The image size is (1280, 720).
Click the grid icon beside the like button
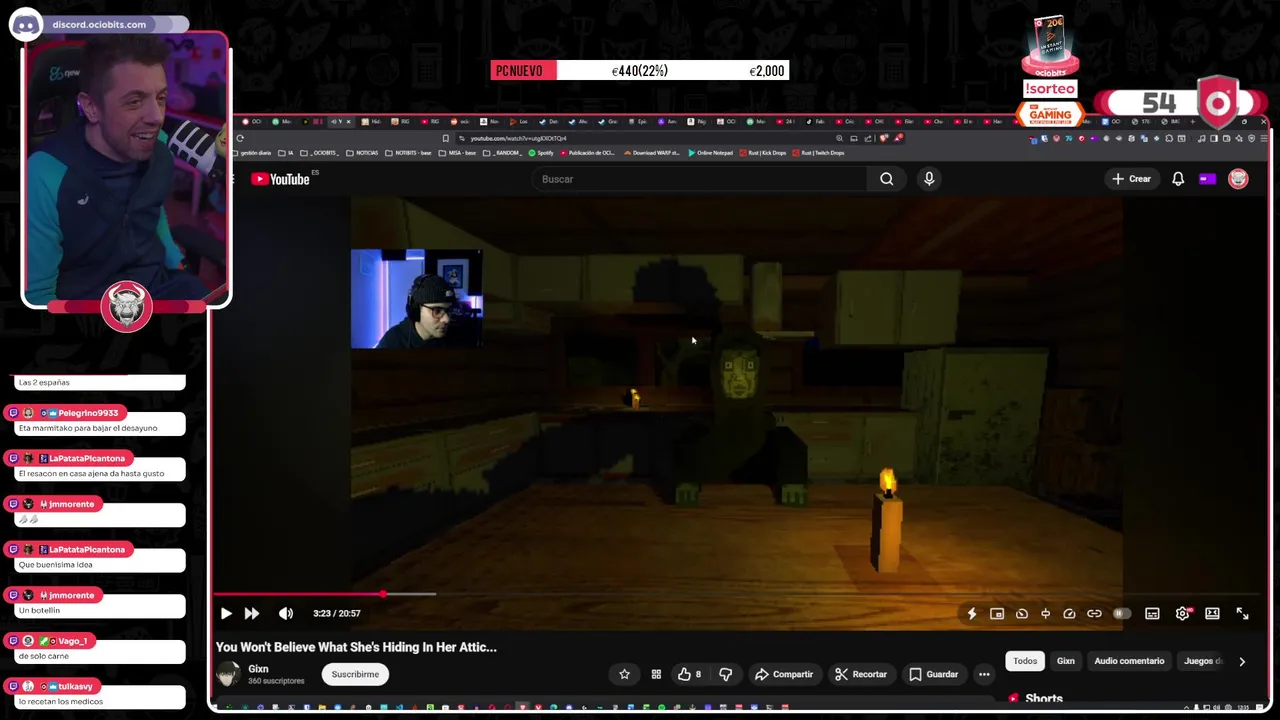[x=656, y=674]
